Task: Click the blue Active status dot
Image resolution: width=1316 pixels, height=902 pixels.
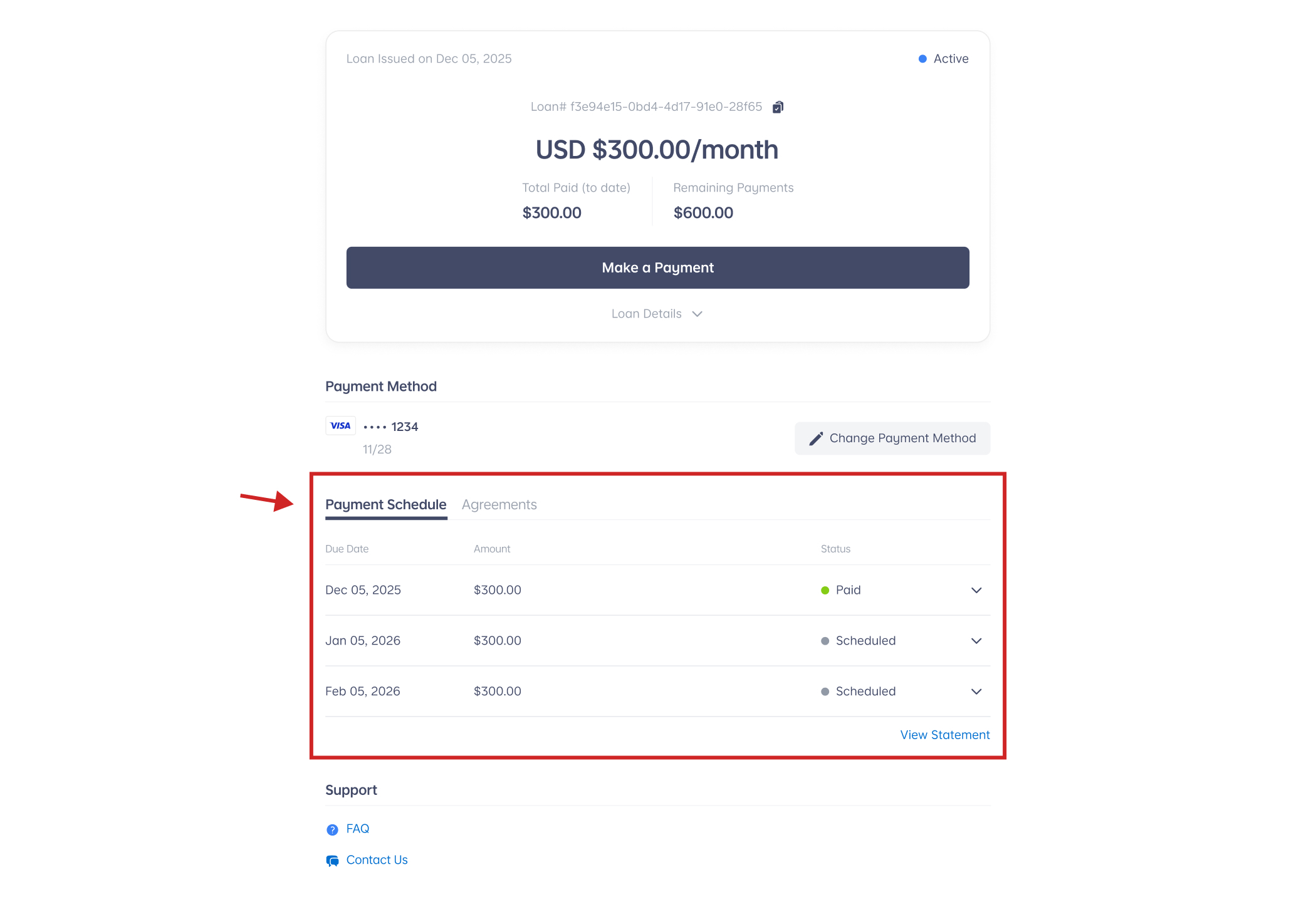Action: [921, 58]
